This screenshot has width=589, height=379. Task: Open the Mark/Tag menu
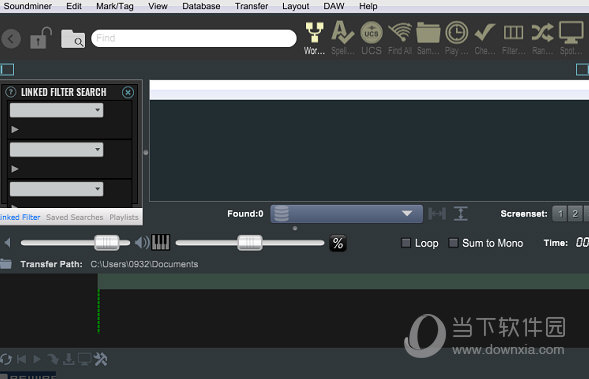coord(115,6)
